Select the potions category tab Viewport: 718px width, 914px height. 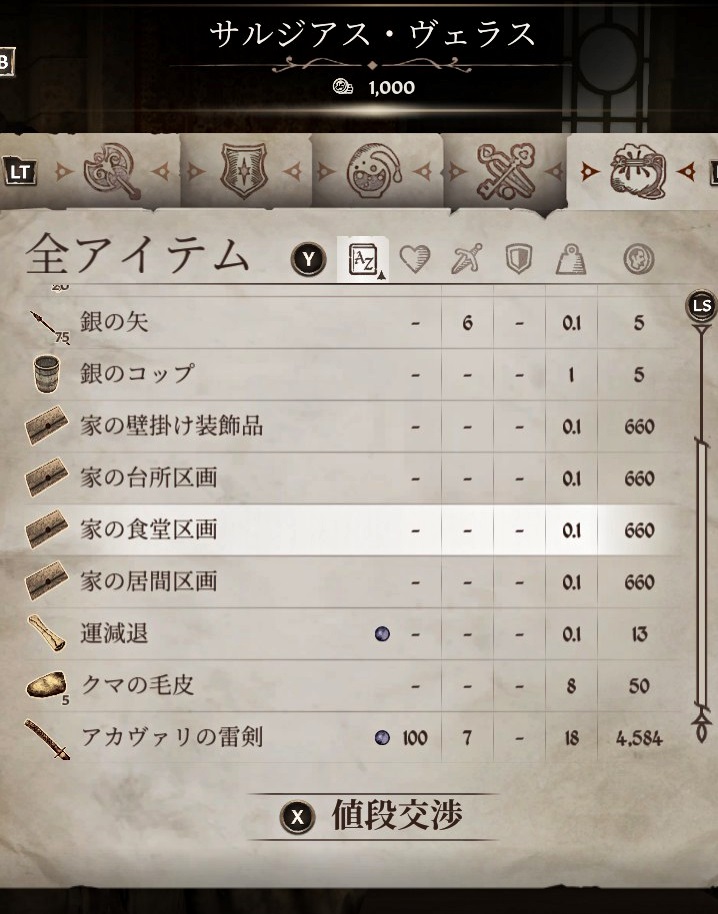375,171
